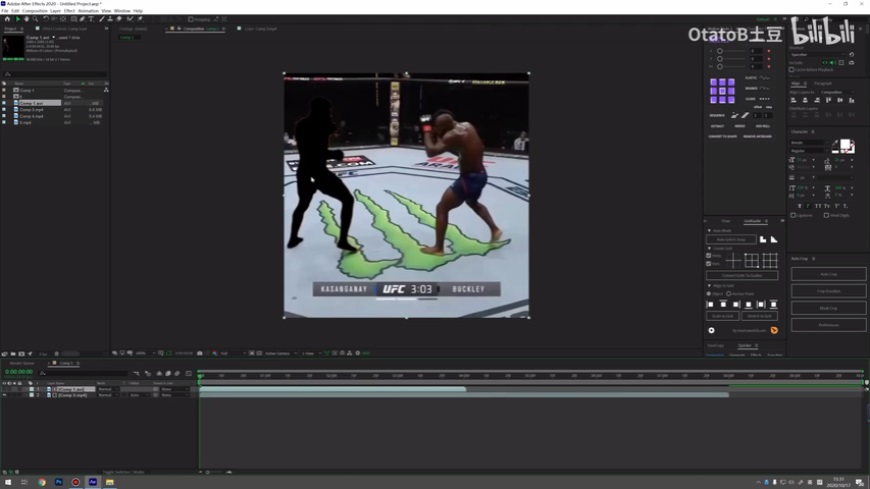Collapse the Auto Mode section arrow
The height and width of the screenshot is (489, 870).
coord(709,230)
